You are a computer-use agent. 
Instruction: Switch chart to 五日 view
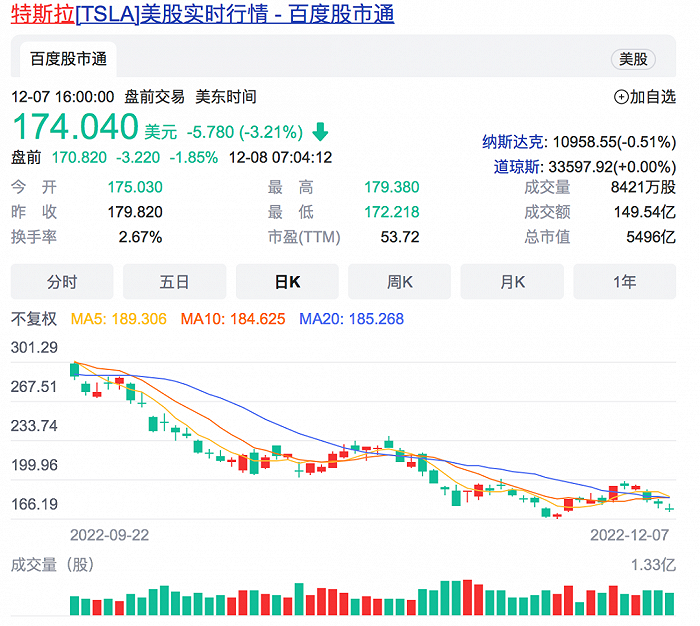pos(175,282)
